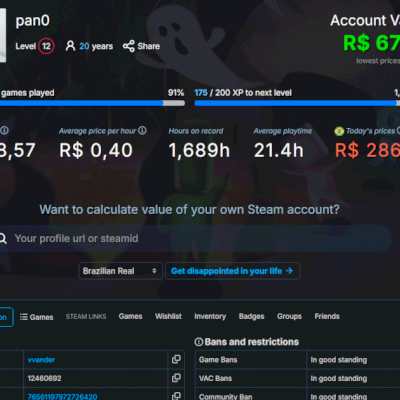
Task: Focus the Your profile url or steamid field
Action: [195, 238]
